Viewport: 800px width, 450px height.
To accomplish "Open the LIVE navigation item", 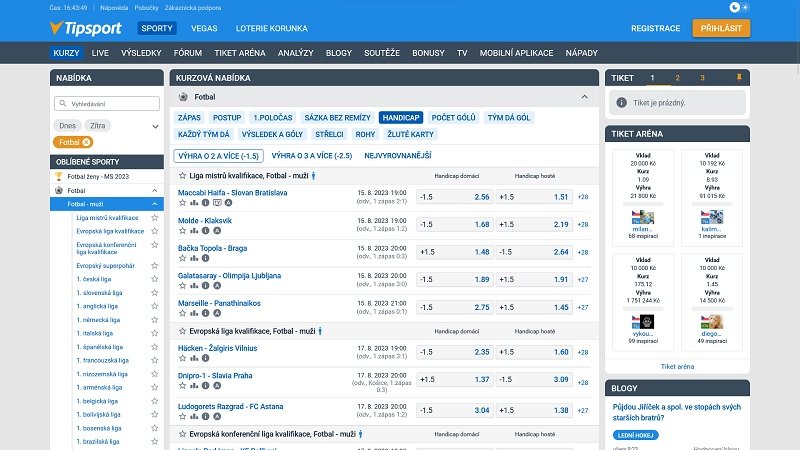I will click(x=100, y=53).
